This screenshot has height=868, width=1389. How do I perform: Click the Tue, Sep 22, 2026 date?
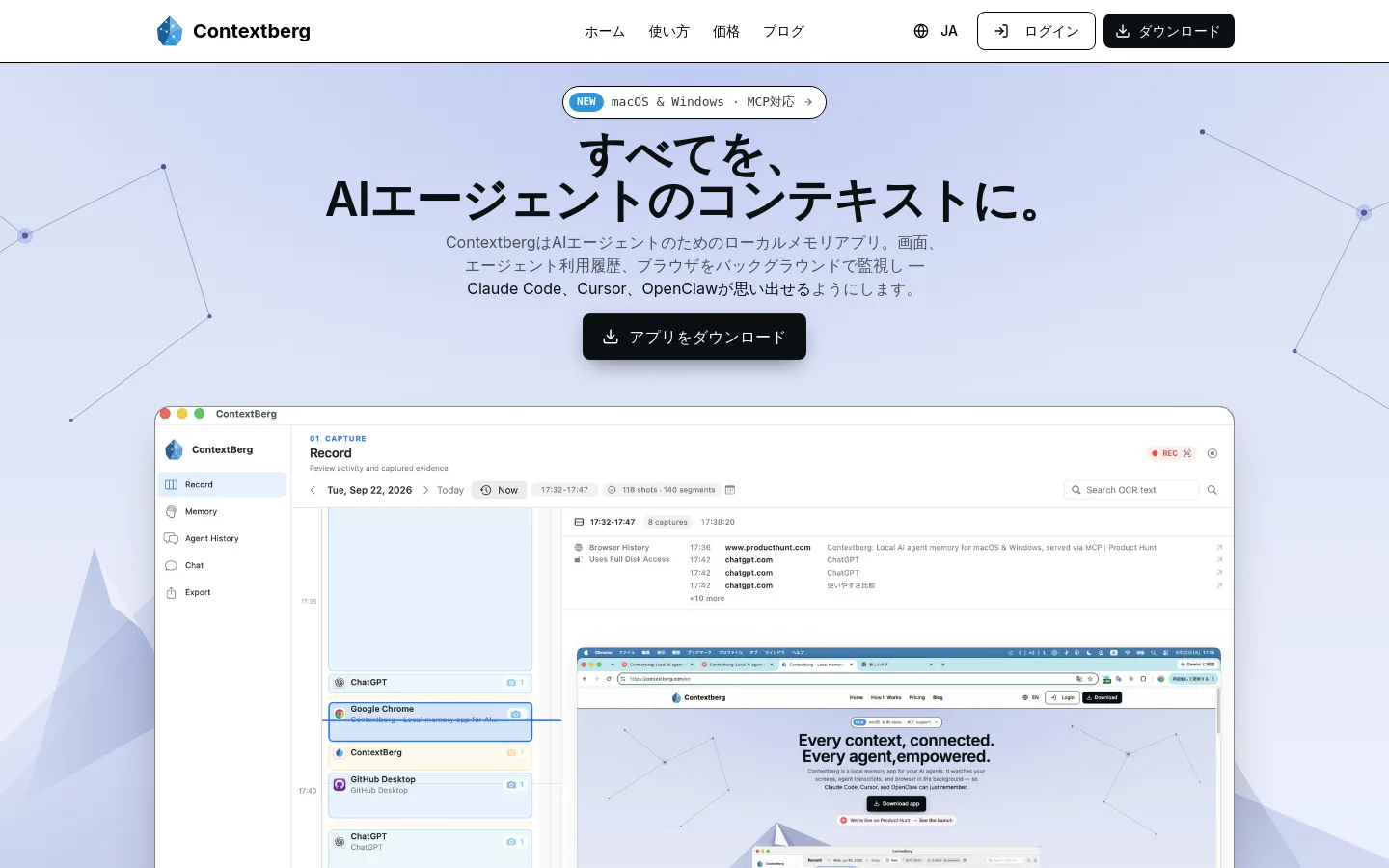[369, 490]
